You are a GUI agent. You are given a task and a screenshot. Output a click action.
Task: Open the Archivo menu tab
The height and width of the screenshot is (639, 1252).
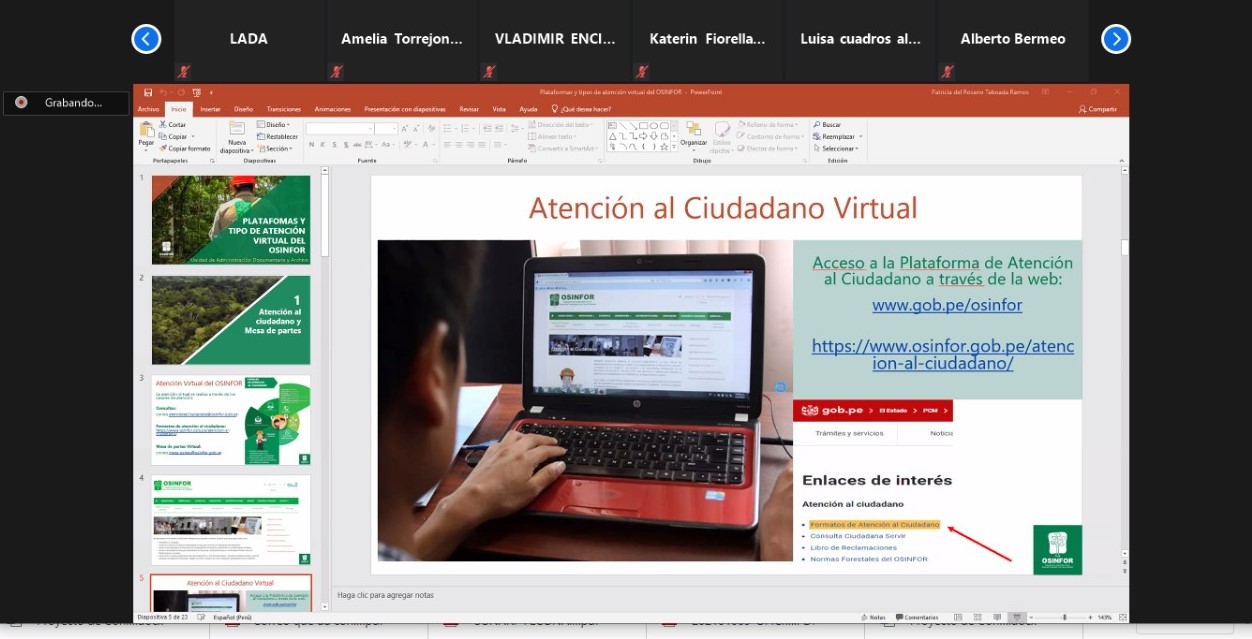point(148,109)
